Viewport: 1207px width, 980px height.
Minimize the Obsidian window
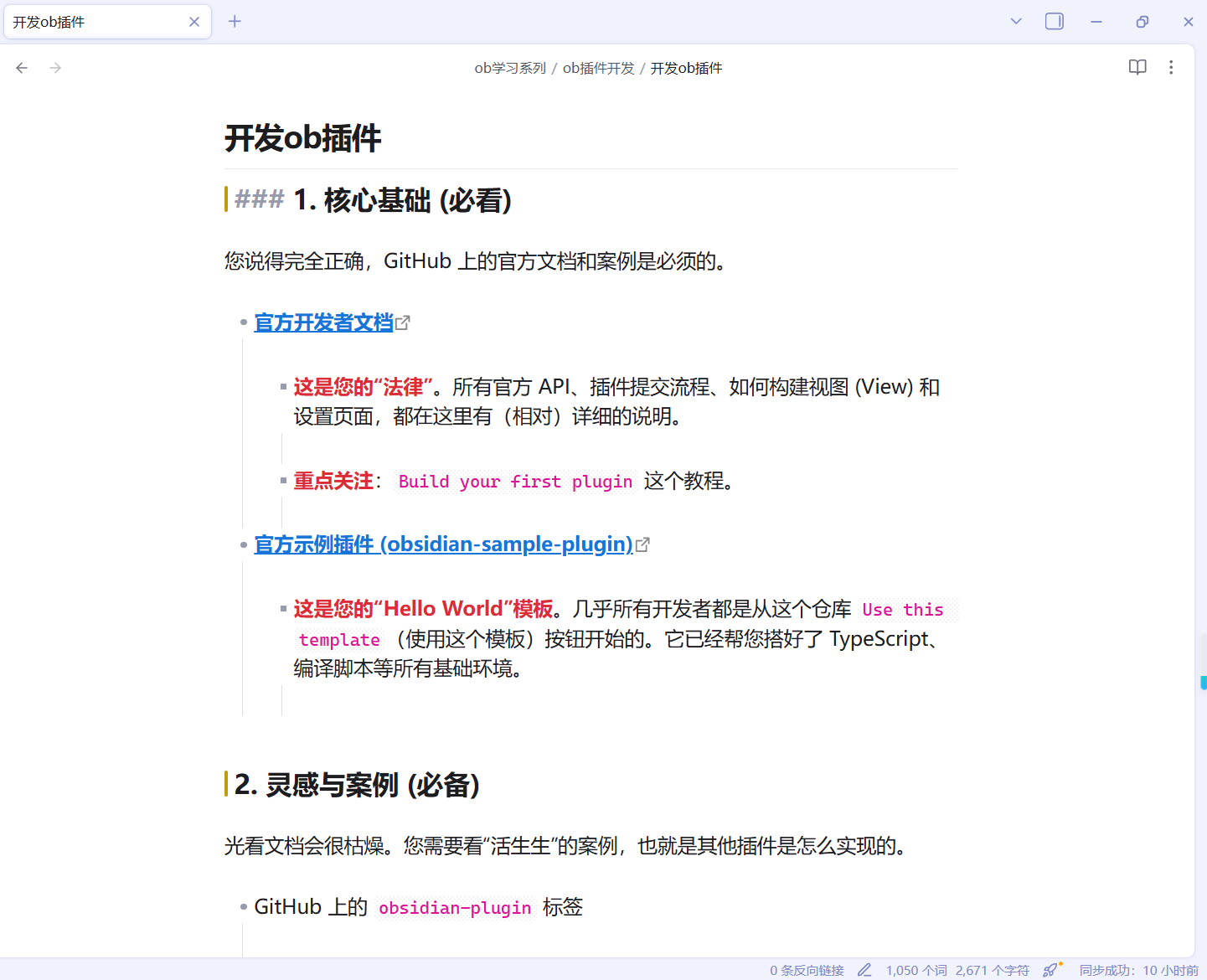point(1096,22)
